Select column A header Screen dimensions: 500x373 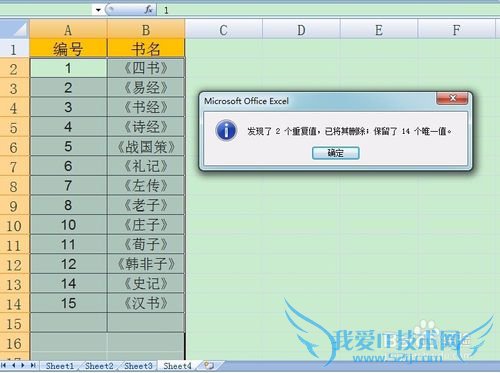[68, 30]
